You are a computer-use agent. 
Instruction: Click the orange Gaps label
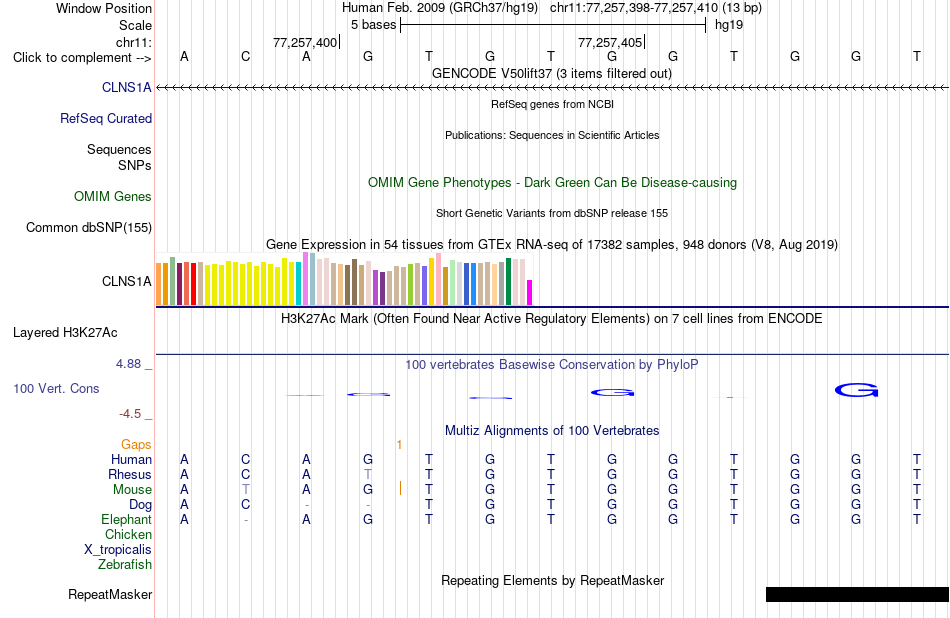(136, 445)
